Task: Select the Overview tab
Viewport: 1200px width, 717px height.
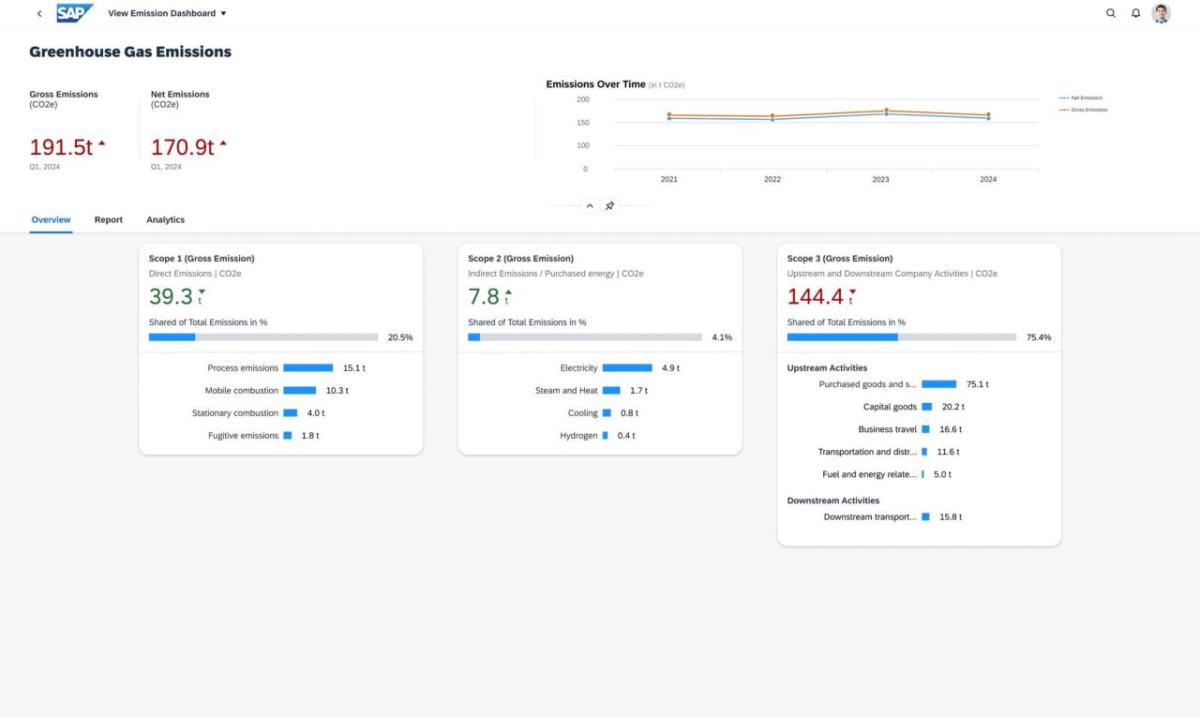Action: (51, 220)
